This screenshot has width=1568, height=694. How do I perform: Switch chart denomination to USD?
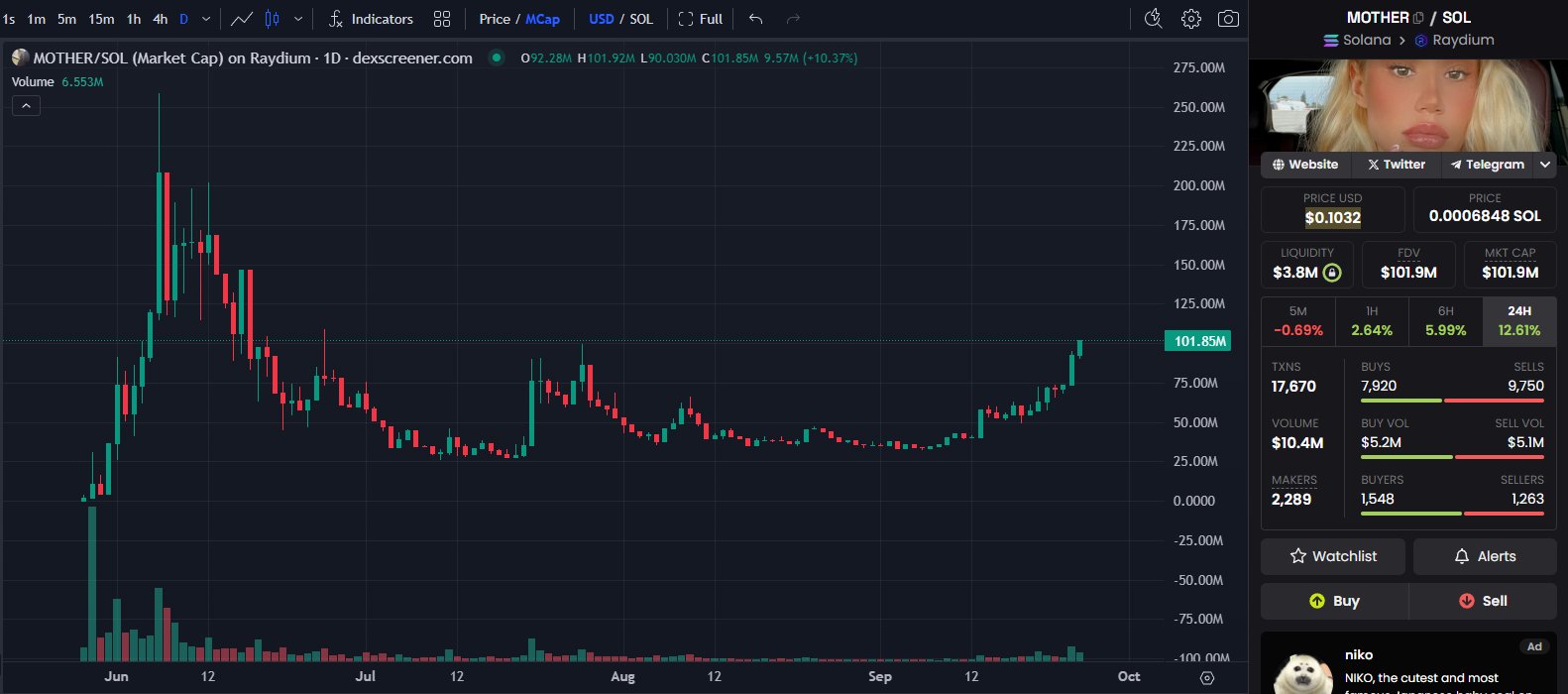pyautogui.click(x=601, y=19)
